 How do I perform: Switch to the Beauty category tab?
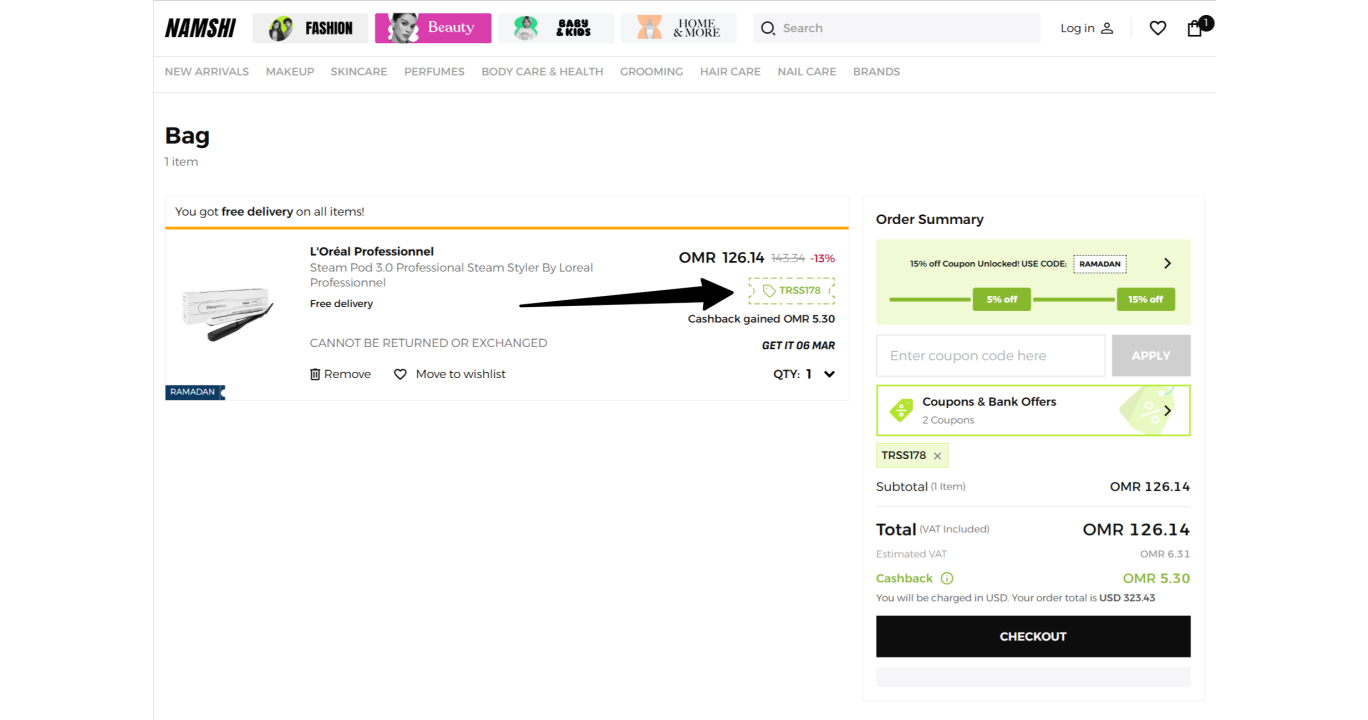click(x=433, y=28)
